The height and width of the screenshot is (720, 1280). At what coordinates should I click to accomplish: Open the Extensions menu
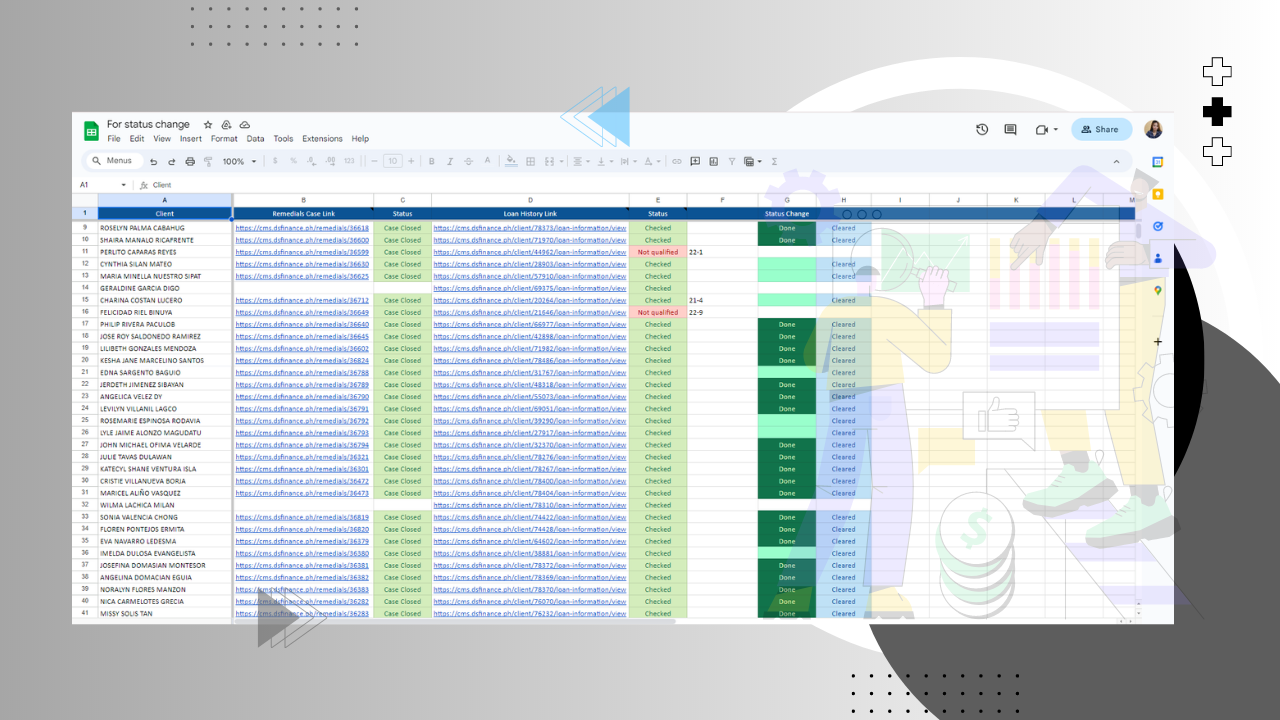[x=322, y=139]
